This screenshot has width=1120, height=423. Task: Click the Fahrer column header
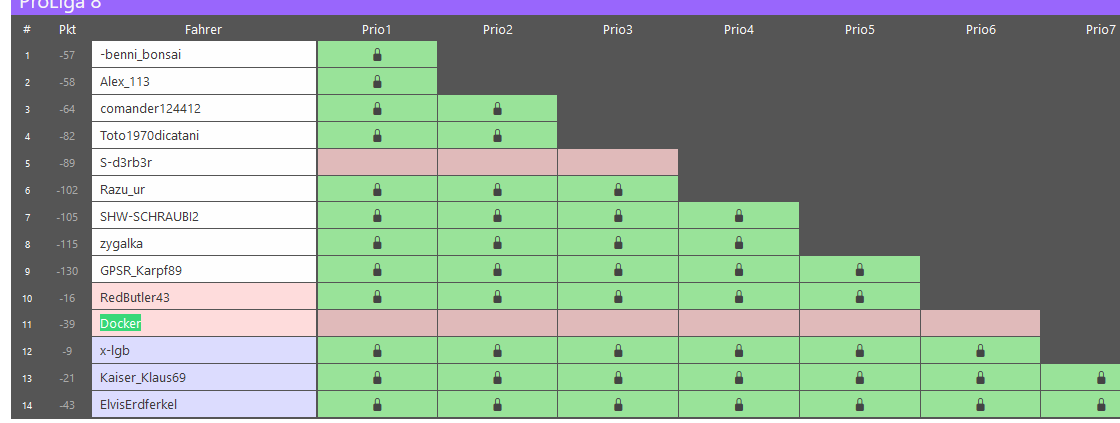point(204,30)
